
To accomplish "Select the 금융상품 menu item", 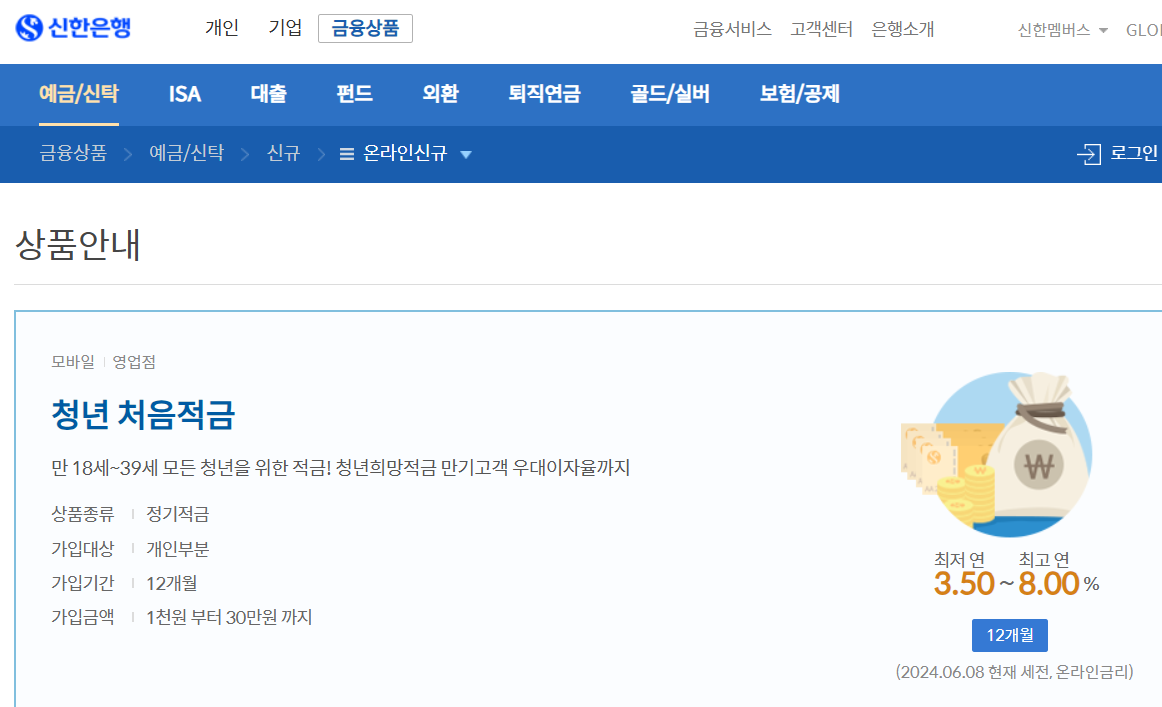I will [365, 29].
